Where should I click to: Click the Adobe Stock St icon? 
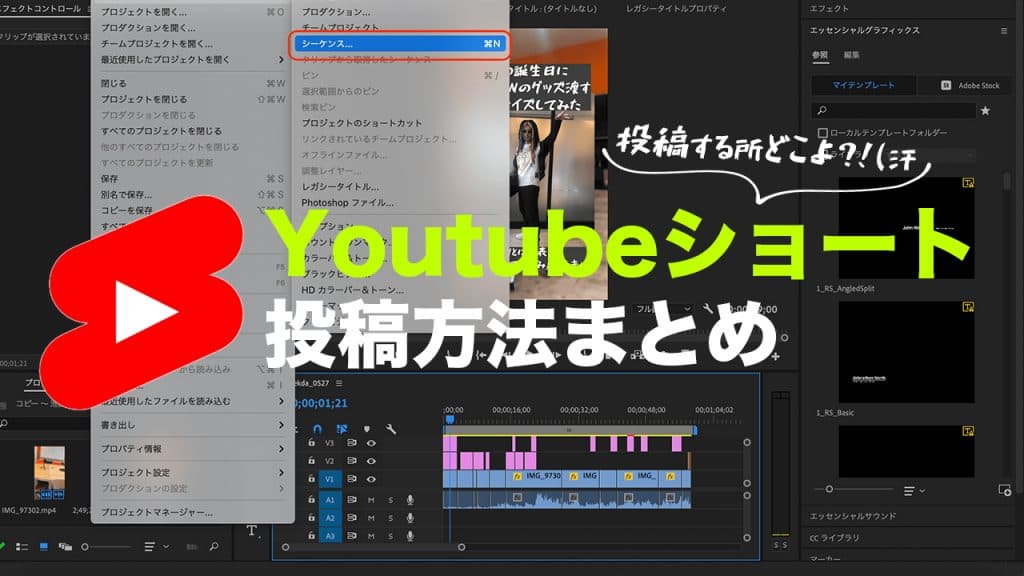pos(946,86)
